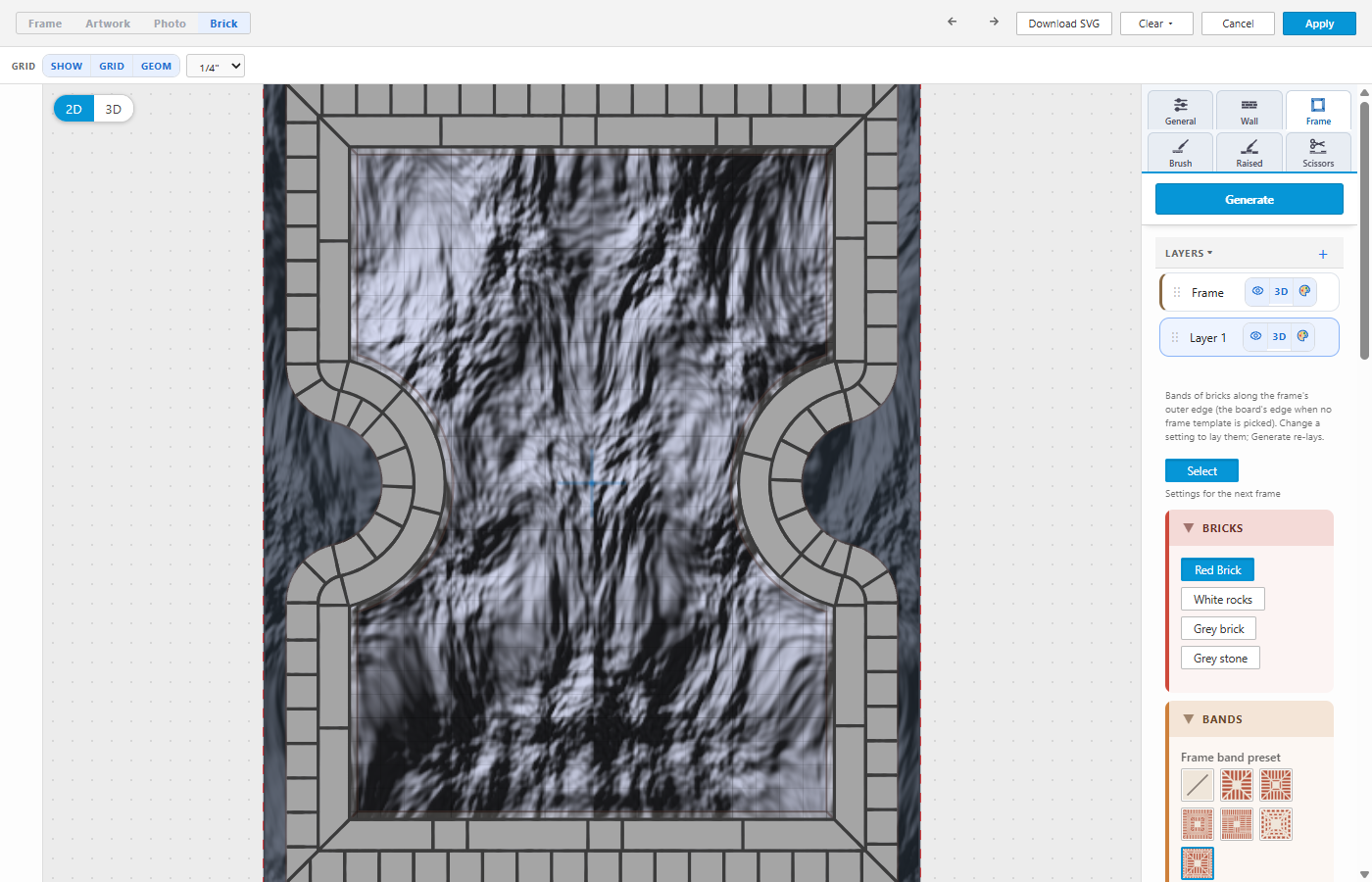Image resolution: width=1372 pixels, height=882 pixels.
Task: Click the side panel vertical scrollbar
Action: pos(1364,229)
